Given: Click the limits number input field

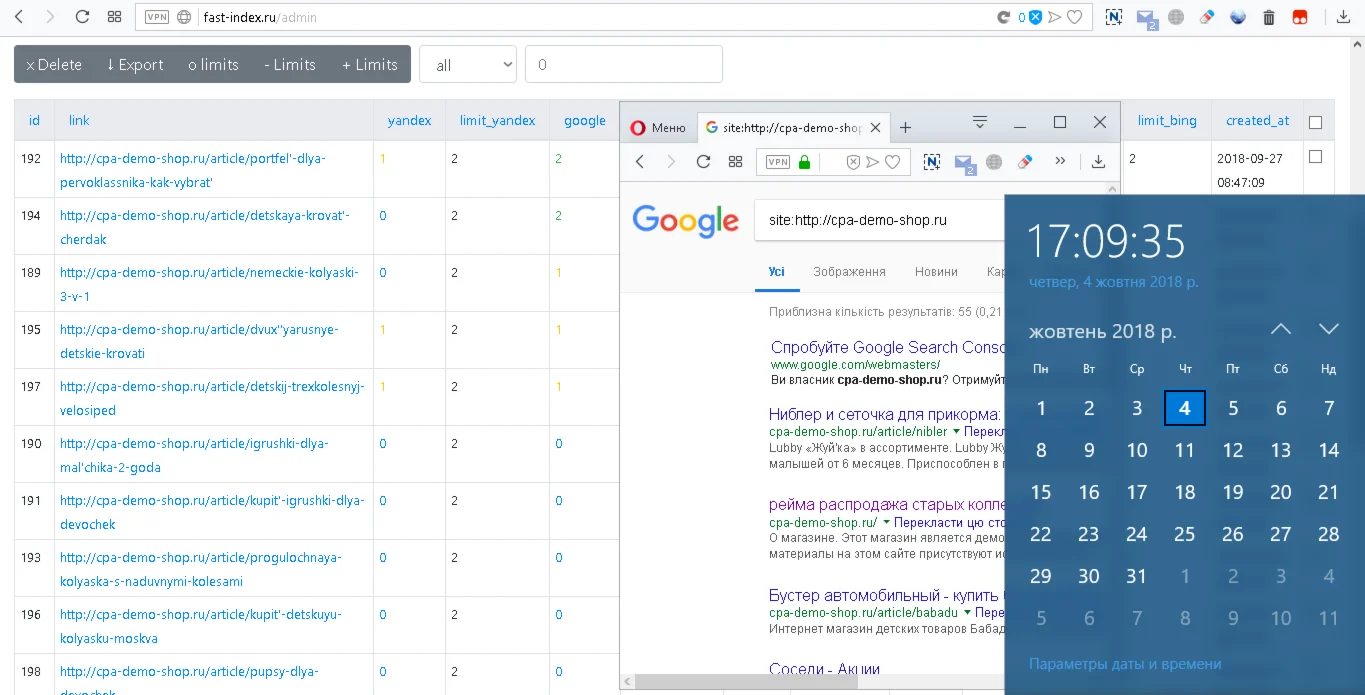Looking at the screenshot, I should coord(623,65).
